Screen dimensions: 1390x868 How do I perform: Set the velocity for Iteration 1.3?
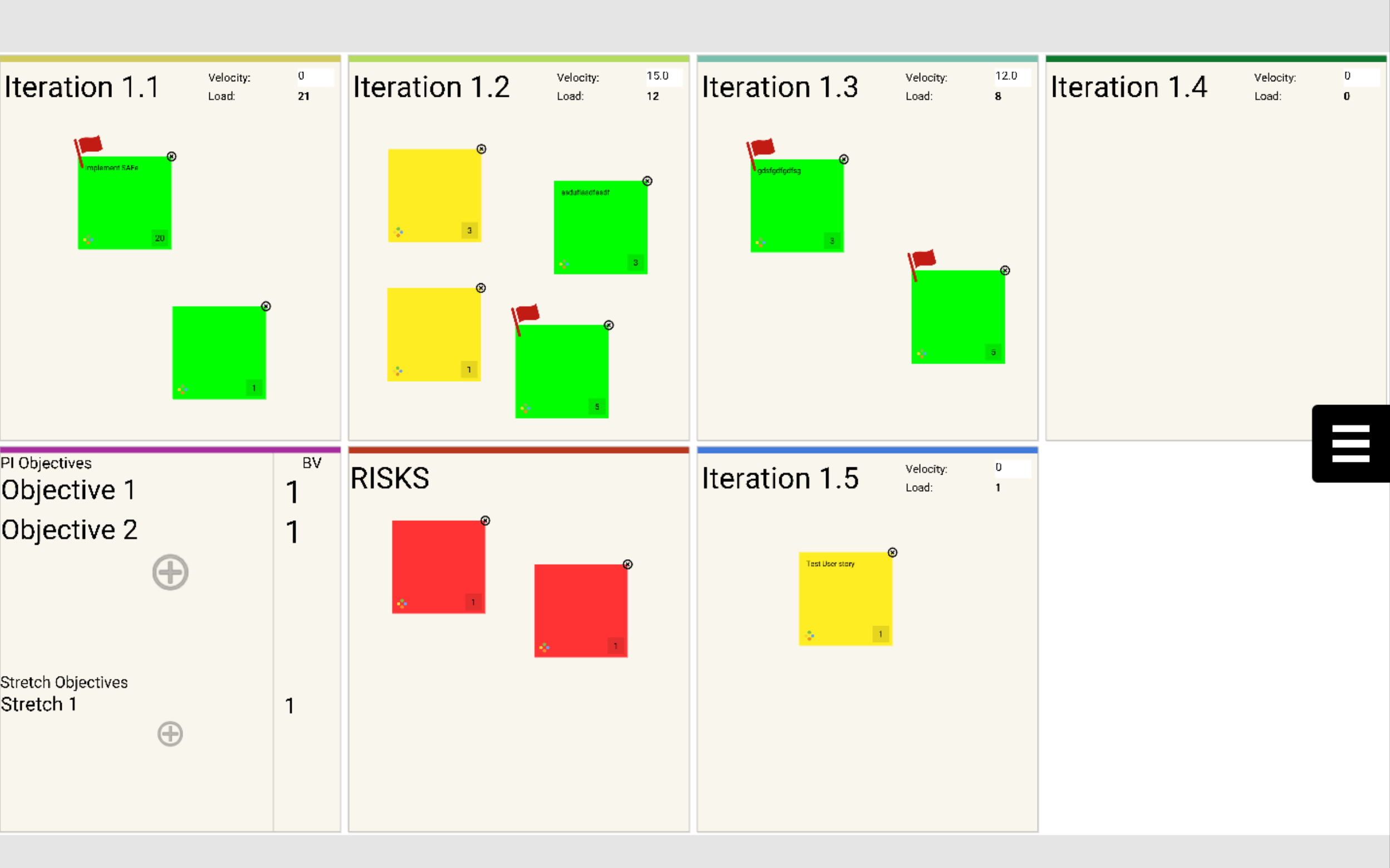pos(1012,76)
